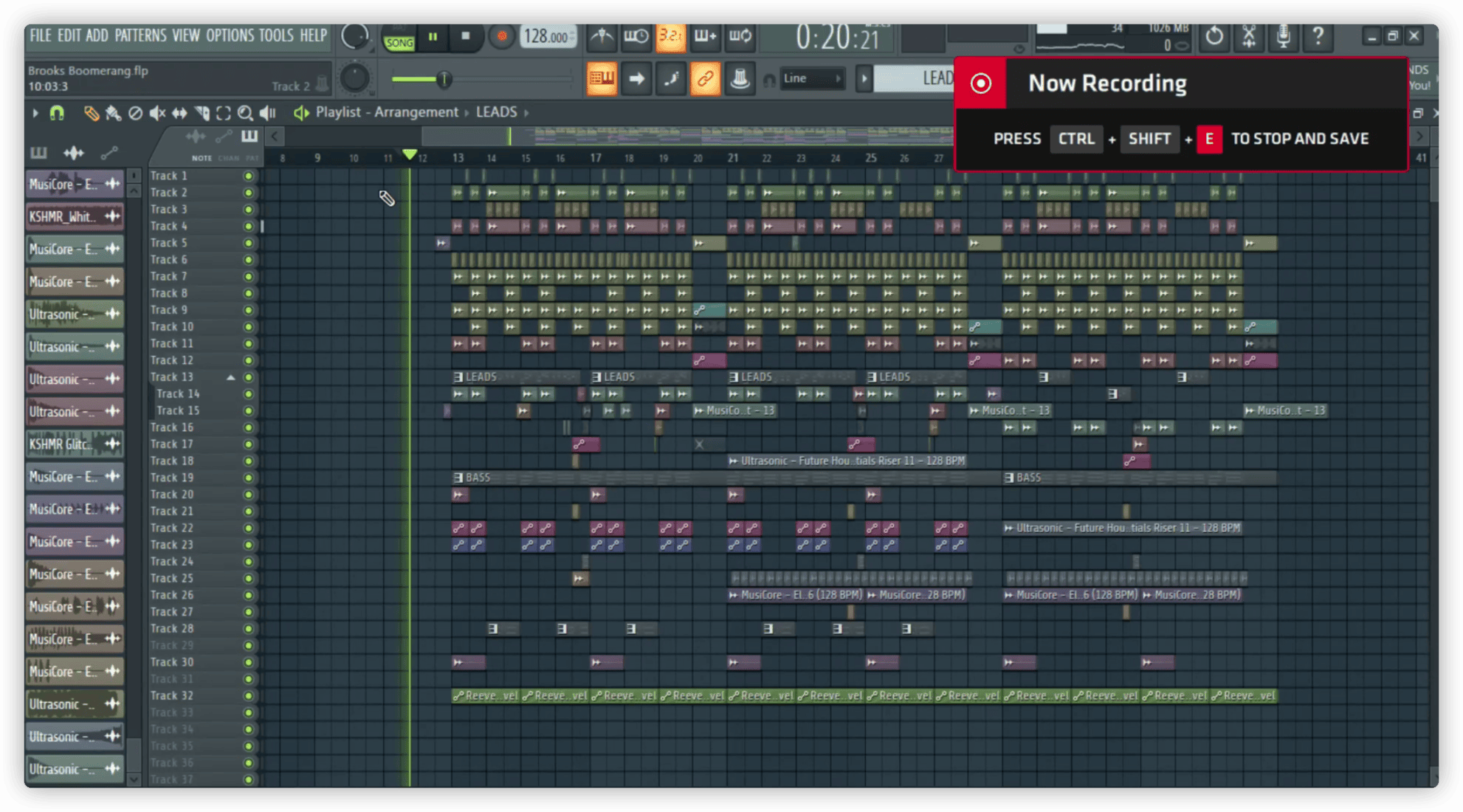The image size is (1463, 812).
Task: Toggle the link (multilink controllers) button
Action: (x=705, y=78)
